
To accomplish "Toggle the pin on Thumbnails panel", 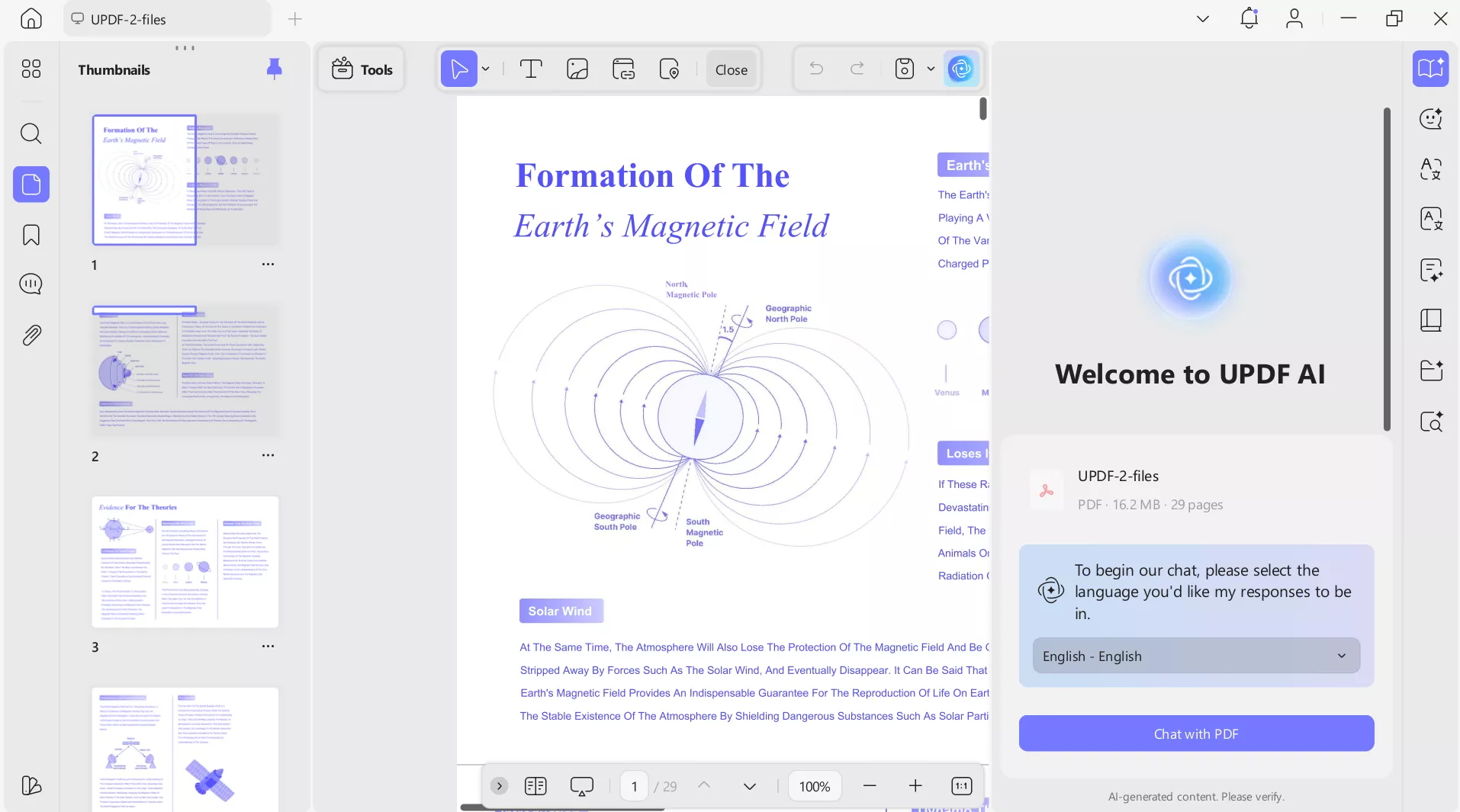I will click(x=274, y=69).
